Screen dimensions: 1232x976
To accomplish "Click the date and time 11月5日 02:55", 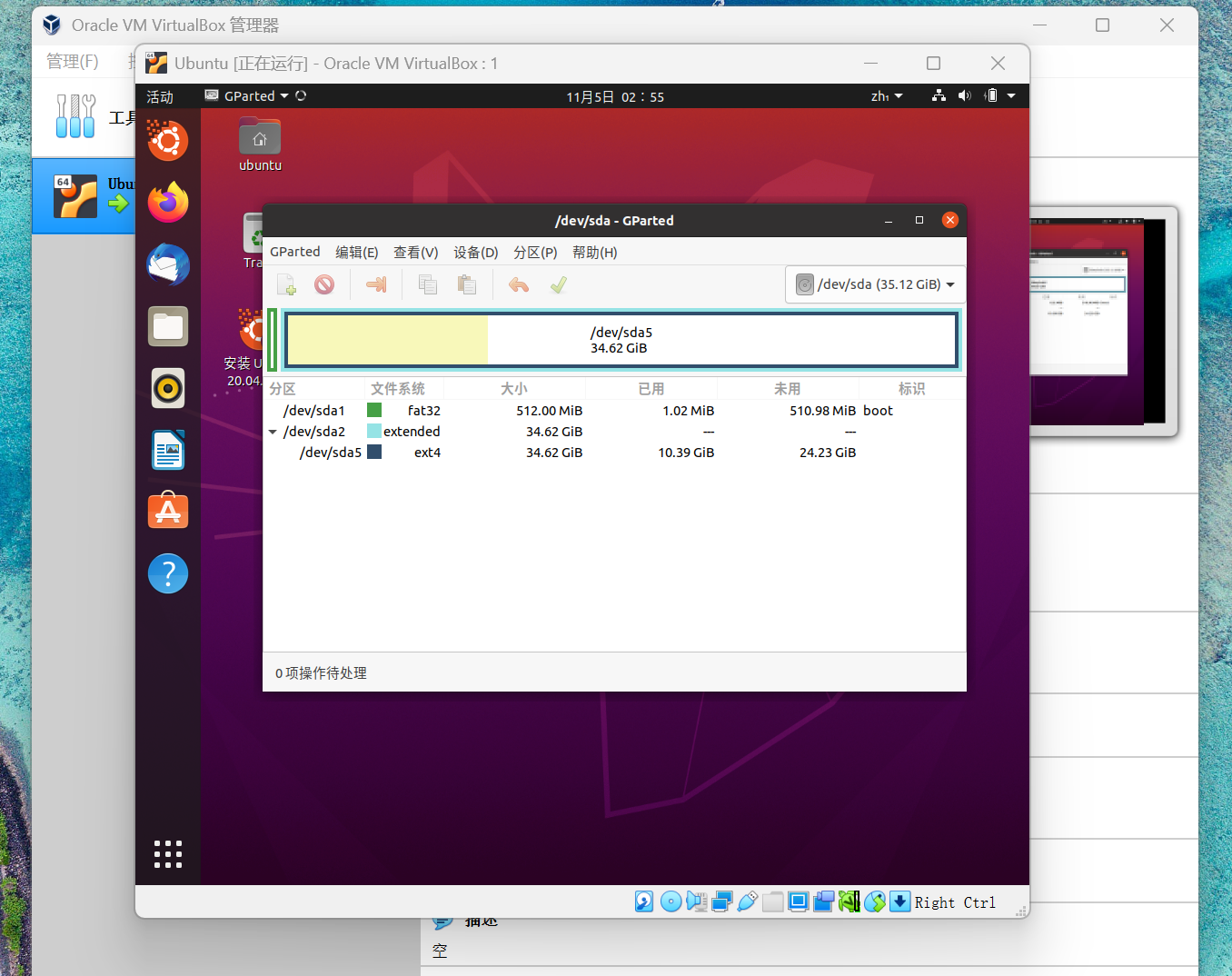I will [615, 96].
